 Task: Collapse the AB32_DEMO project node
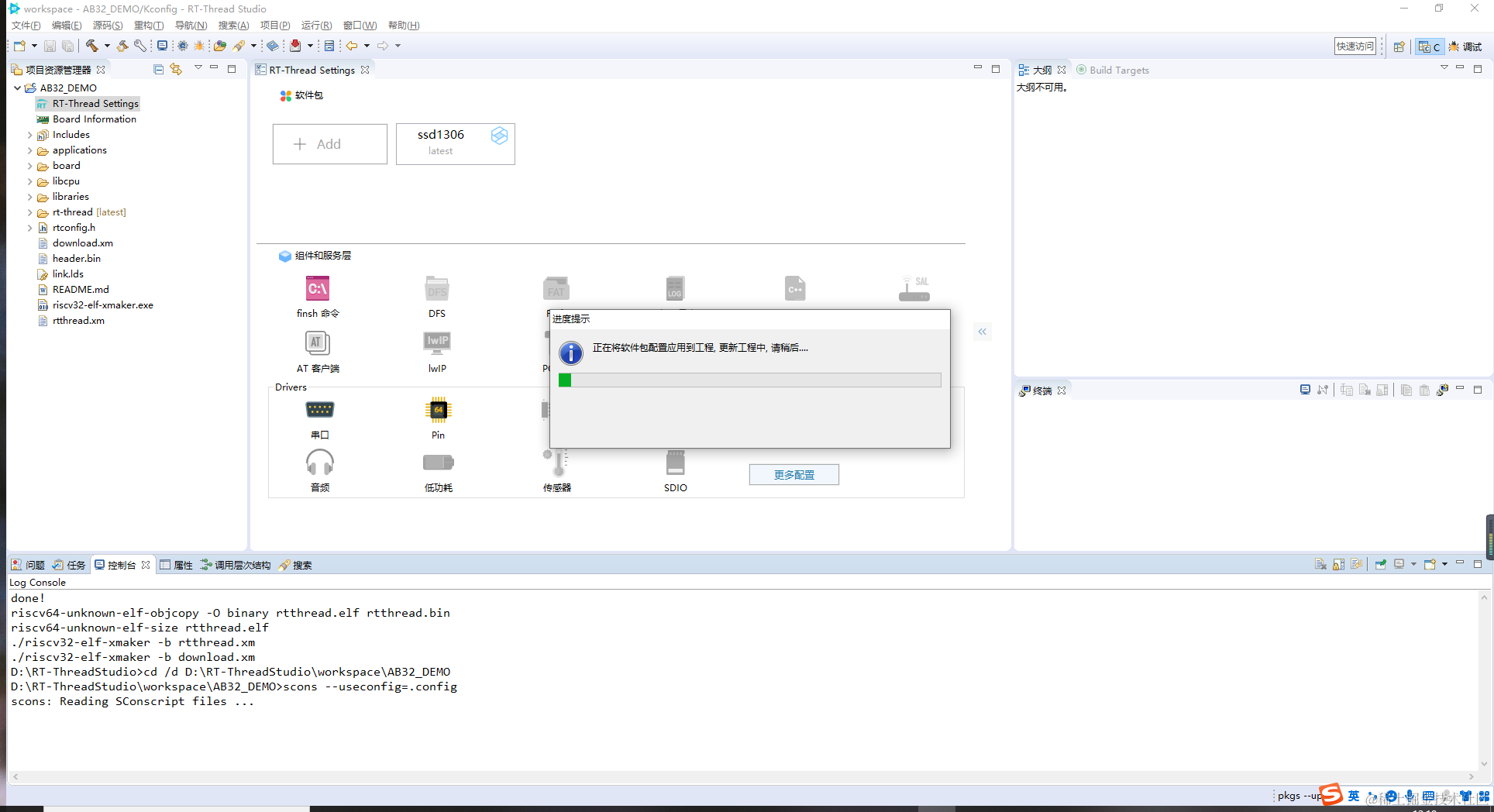[x=17, y=88]
